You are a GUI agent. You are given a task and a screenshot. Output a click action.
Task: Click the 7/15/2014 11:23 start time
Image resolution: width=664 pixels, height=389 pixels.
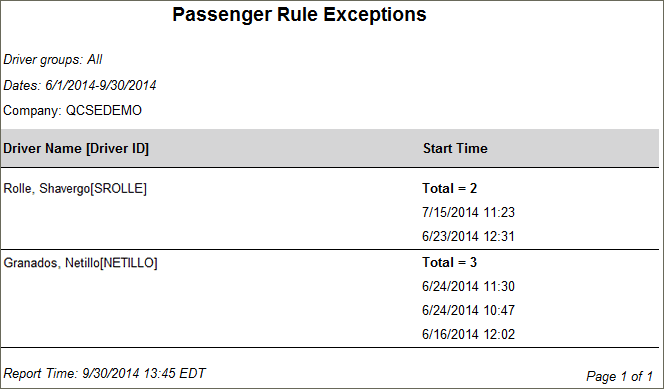coord(468,212)
